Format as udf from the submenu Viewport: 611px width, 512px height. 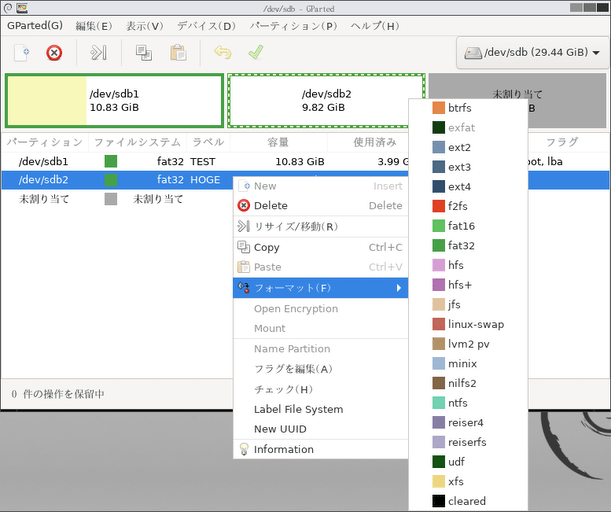click(x=468, y=462)
